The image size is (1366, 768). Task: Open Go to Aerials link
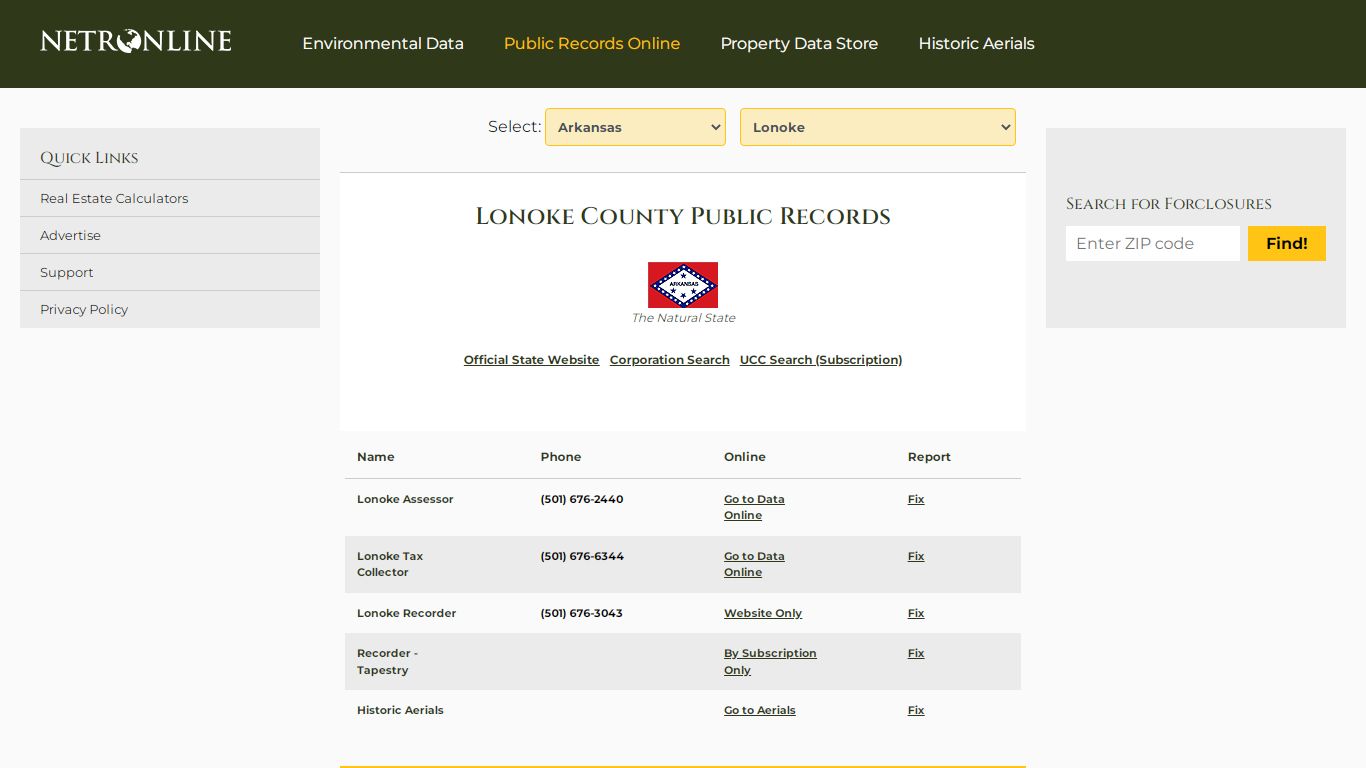pyautogui.click(x=760, y=710)
